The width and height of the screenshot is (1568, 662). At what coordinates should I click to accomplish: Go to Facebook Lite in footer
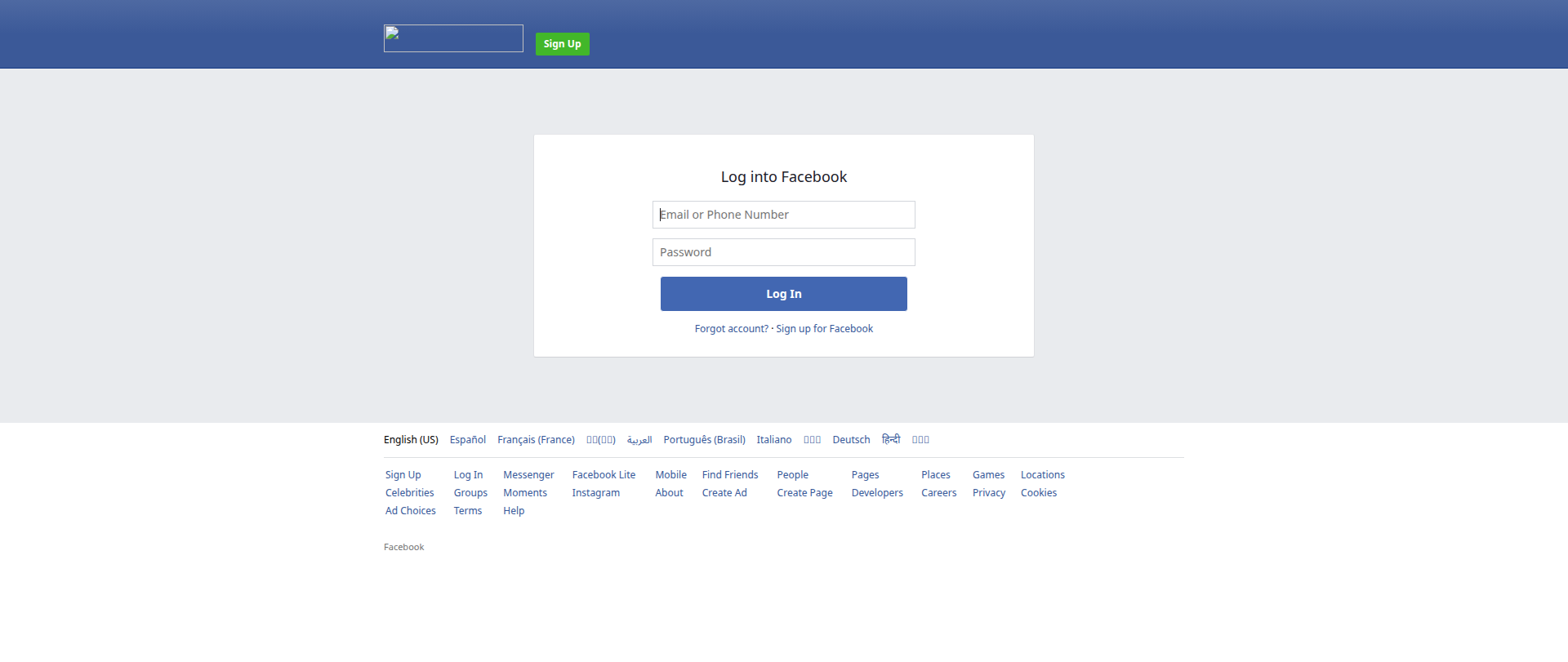pos(604,475)
